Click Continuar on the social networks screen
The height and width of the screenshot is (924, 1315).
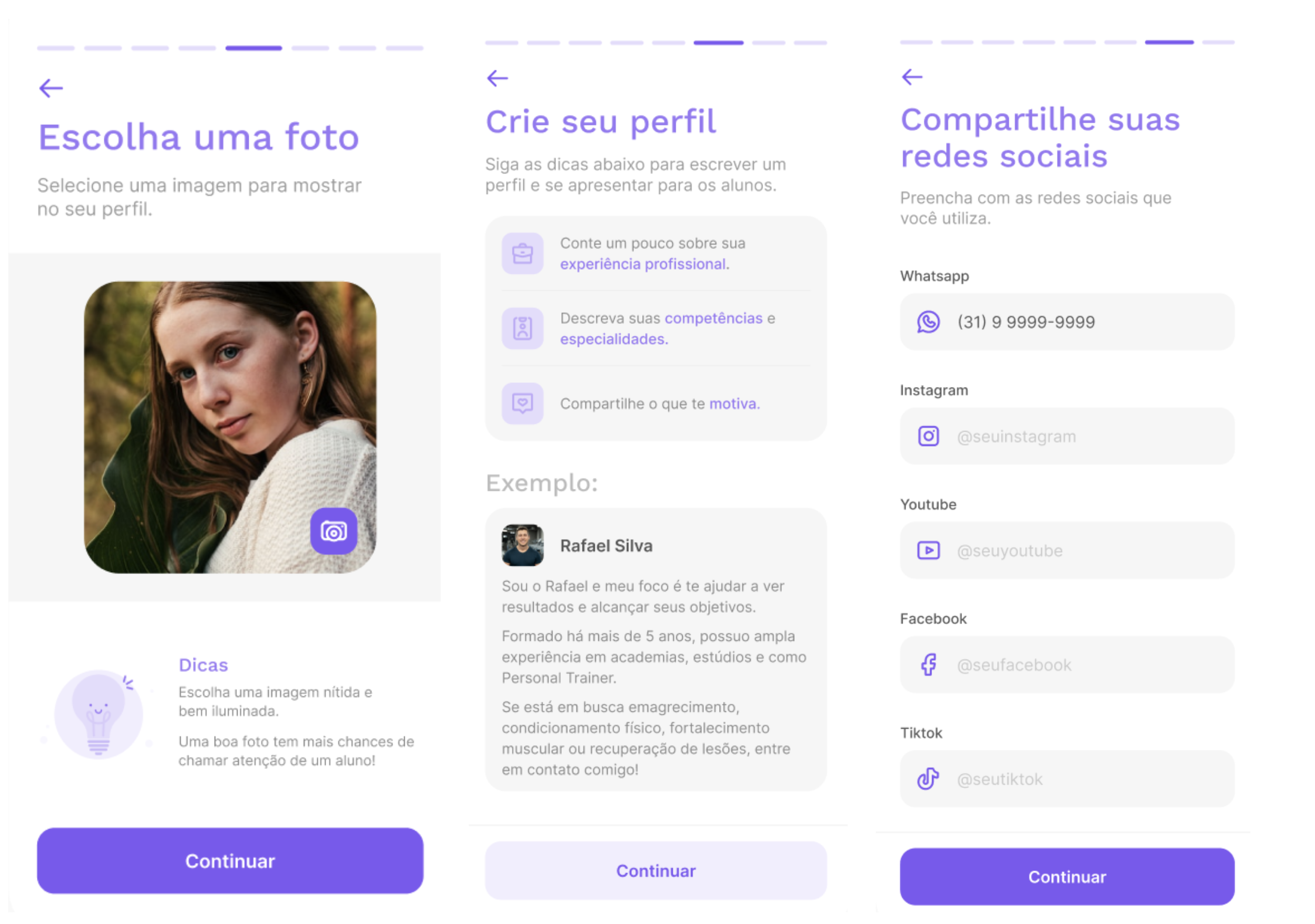1067,877
